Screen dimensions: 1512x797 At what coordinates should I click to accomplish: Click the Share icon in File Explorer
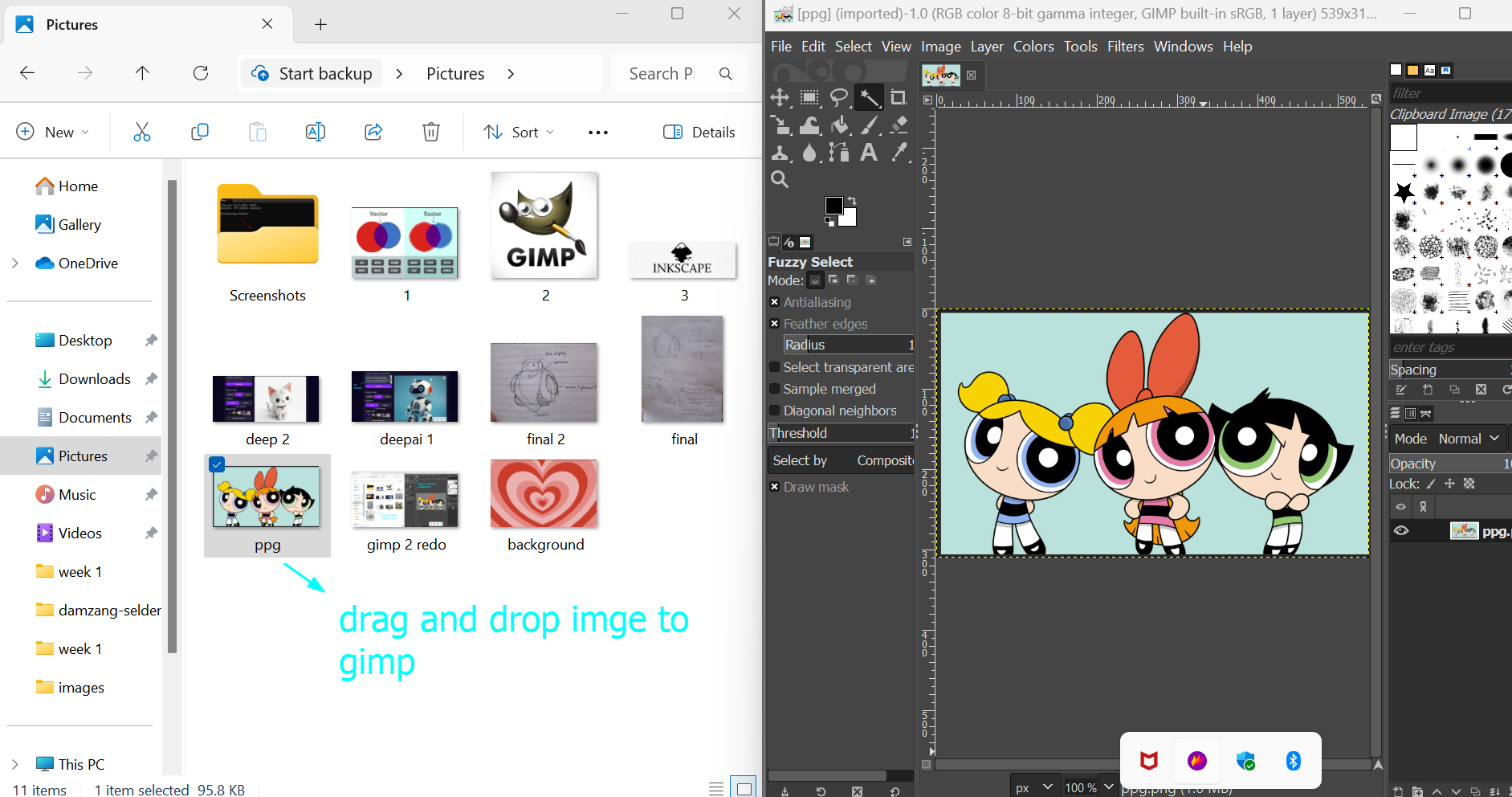[x=373, y=132]
